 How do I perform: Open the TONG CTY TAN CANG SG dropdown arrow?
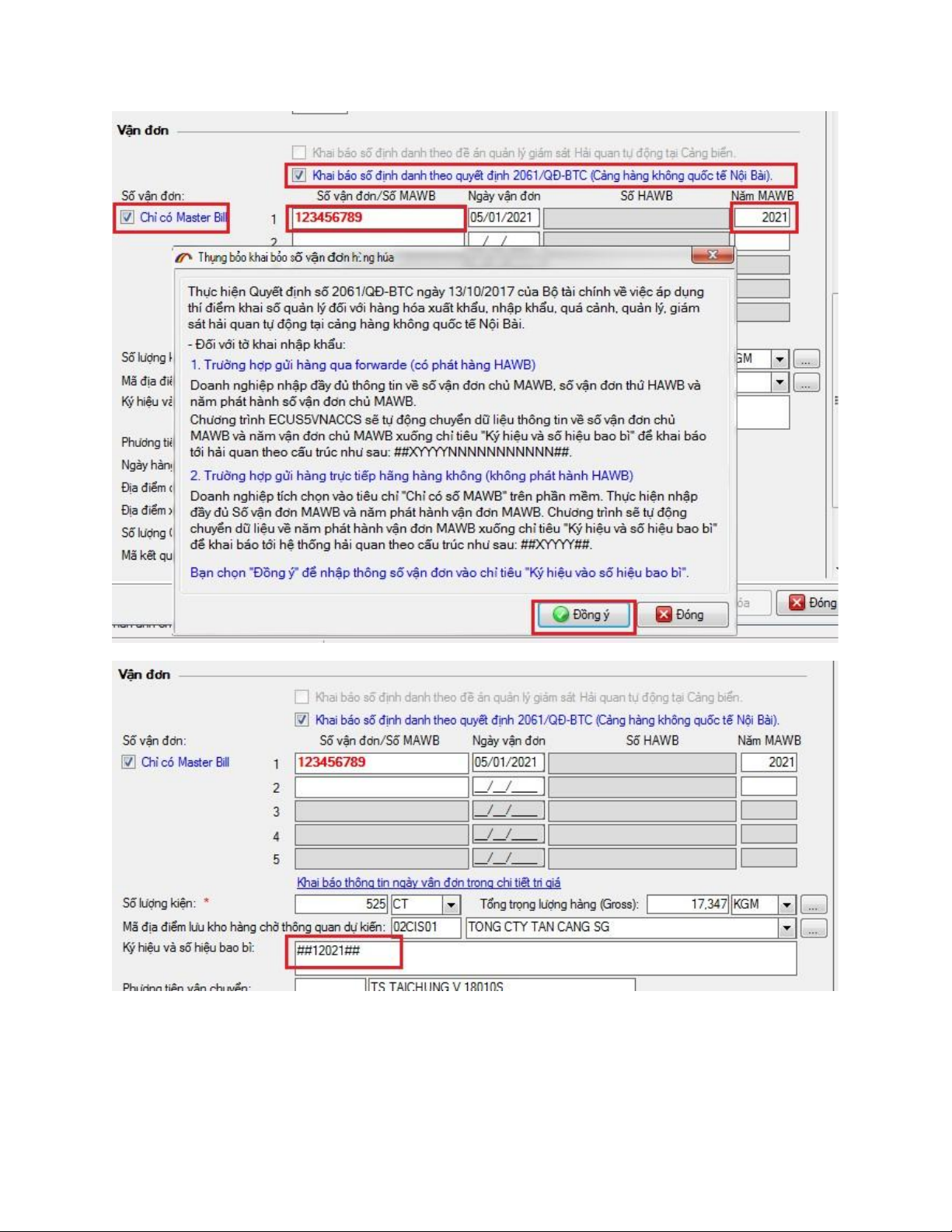coord(787,928)
